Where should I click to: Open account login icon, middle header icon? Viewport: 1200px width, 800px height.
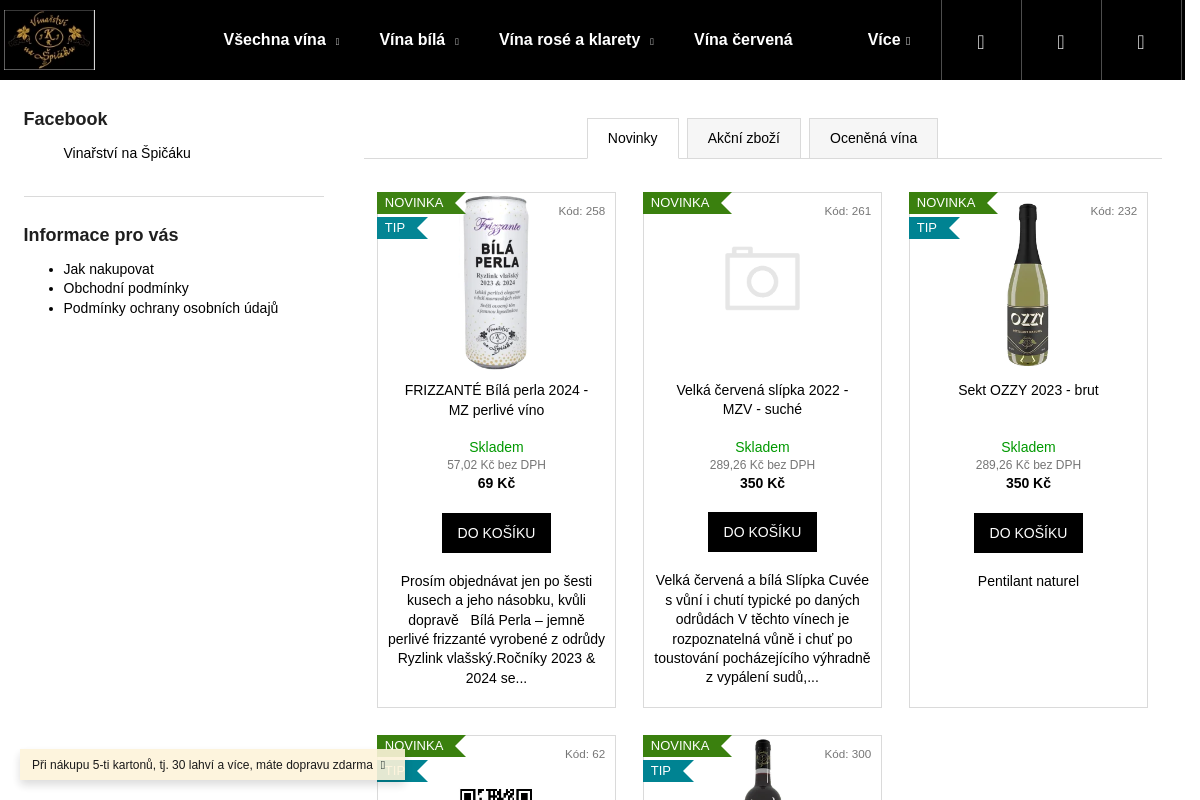1061,41
